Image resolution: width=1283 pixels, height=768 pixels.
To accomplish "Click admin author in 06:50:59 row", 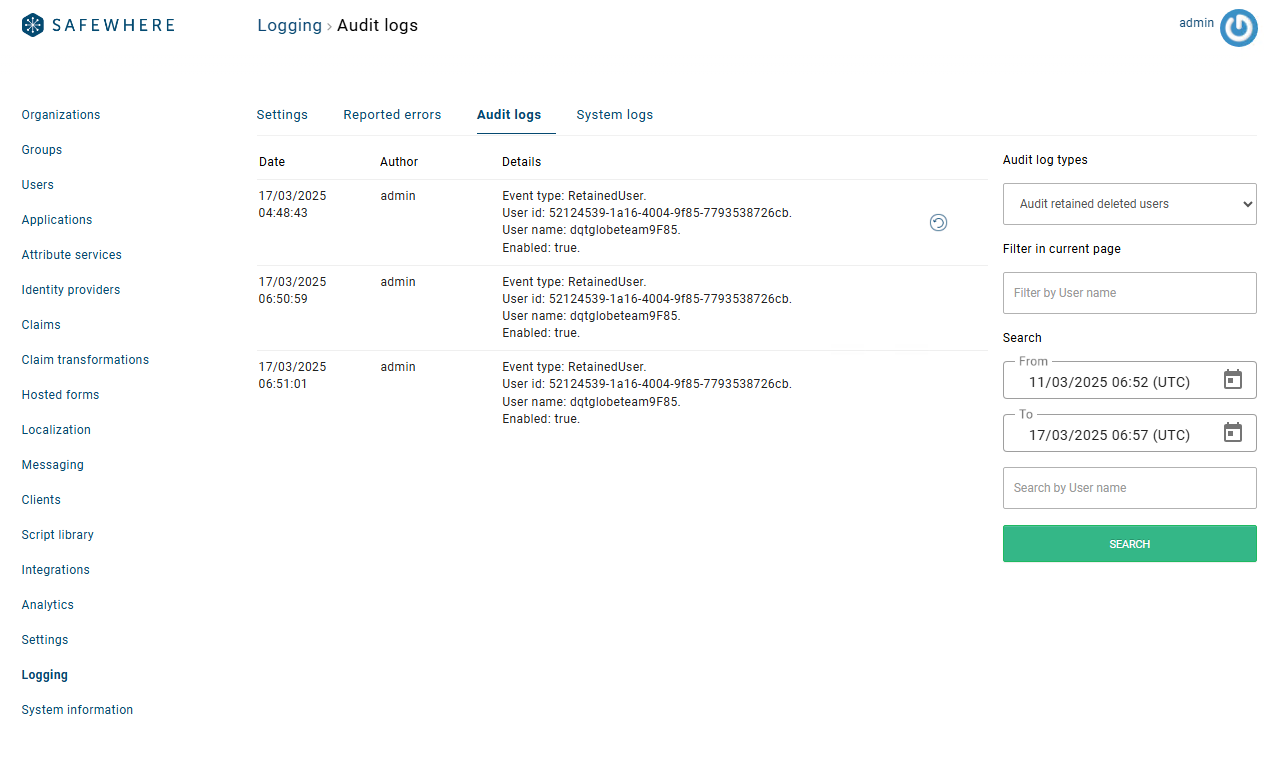I will [398, 282].
